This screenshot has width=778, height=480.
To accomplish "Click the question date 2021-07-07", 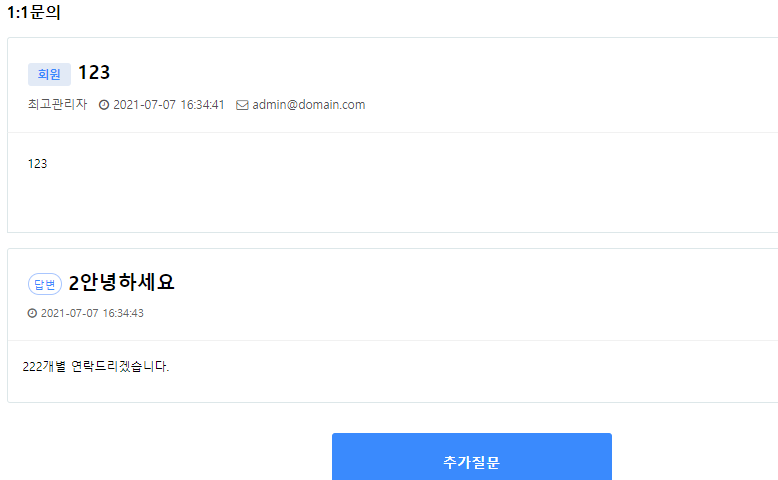I will tap(144, 105).
